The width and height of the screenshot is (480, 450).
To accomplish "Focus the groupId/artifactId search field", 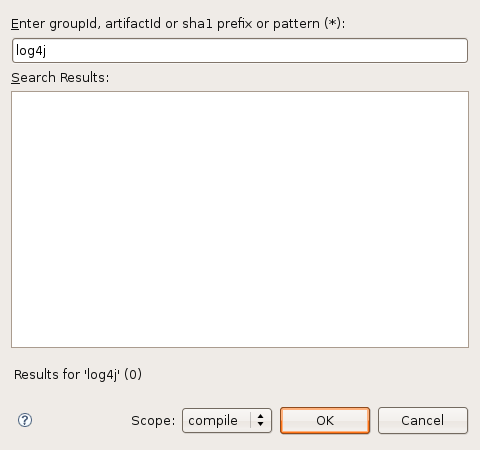I will [x=240, y=50].
